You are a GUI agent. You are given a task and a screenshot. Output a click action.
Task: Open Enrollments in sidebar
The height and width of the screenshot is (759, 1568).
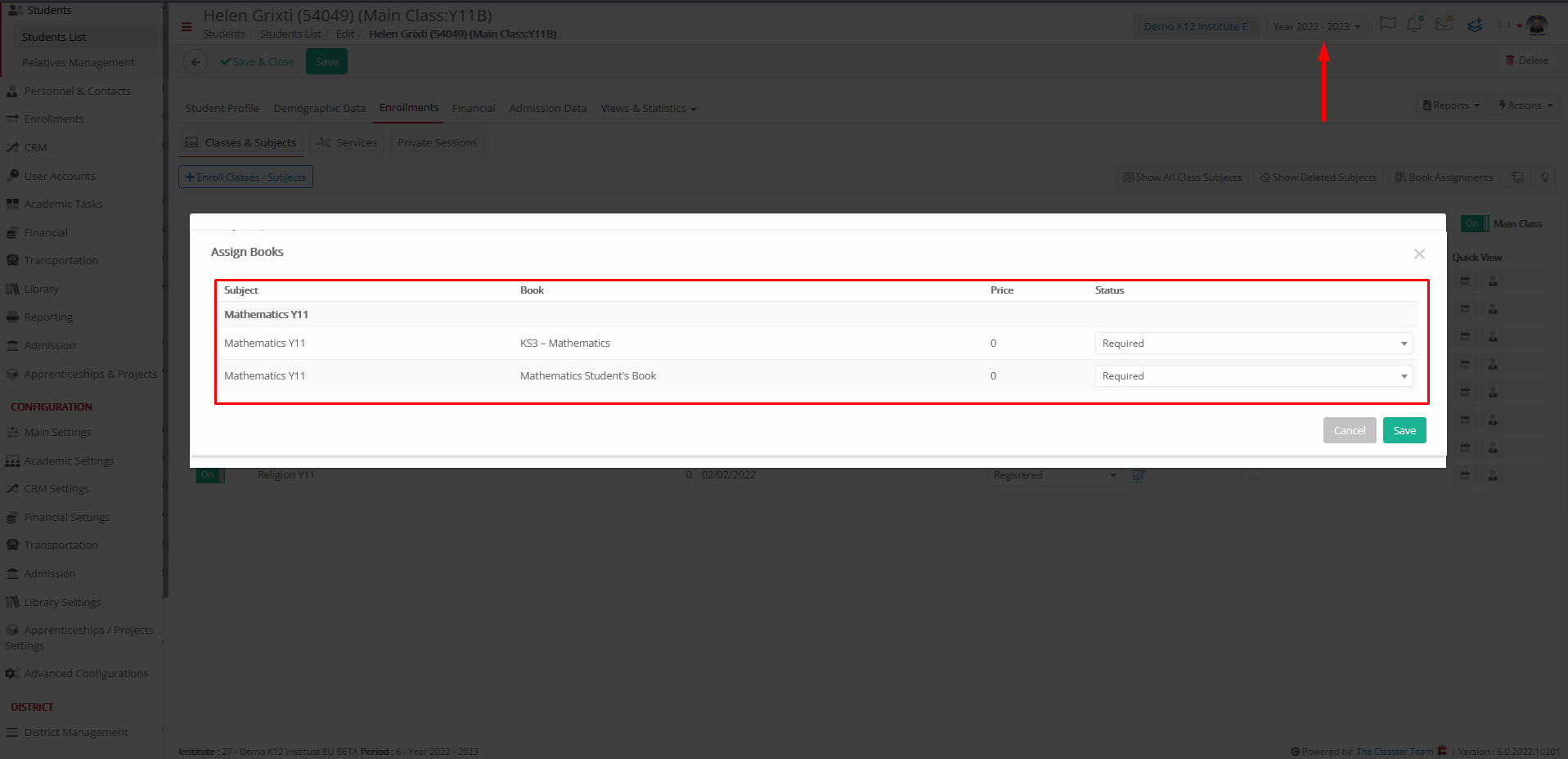(54, 119)
